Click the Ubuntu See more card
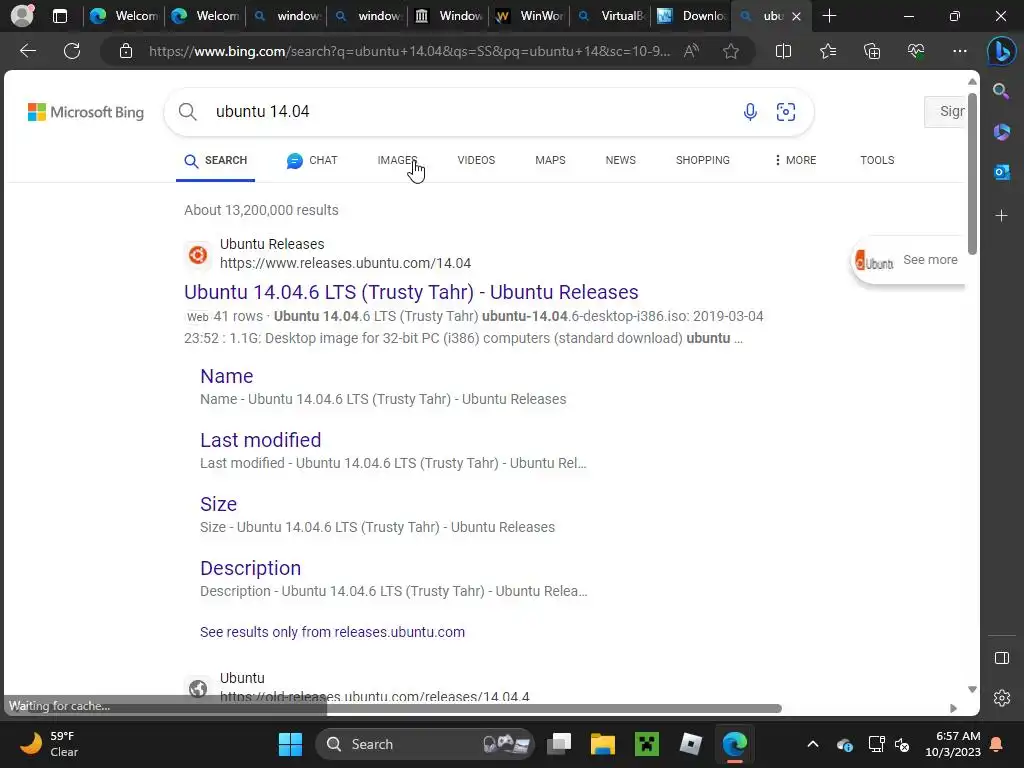1024x768 pixels. [908, 260]
